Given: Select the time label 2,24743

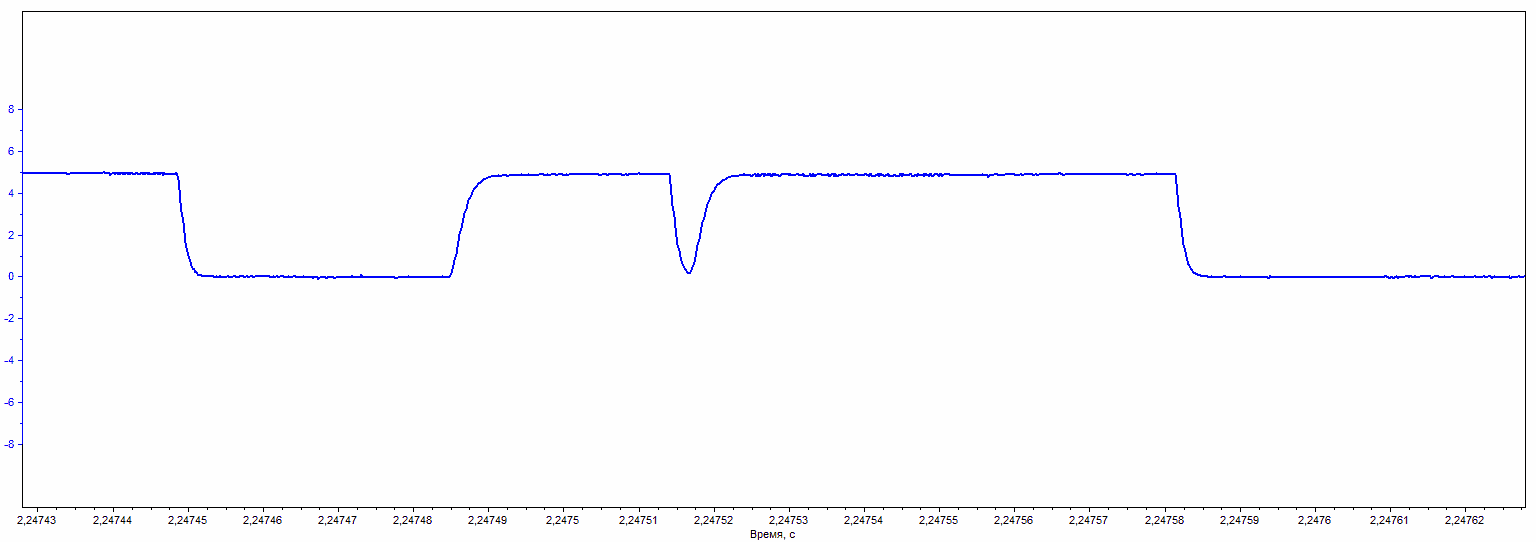Looking at the screenshot, I should coord(37,521).
